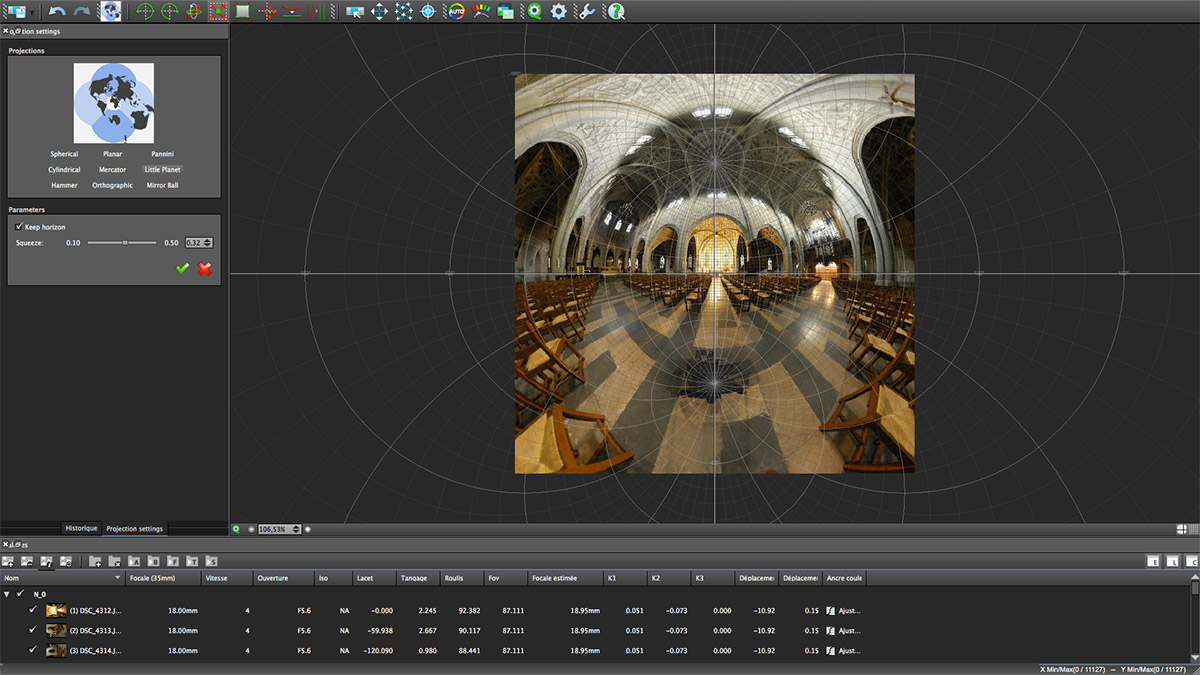Click the folder icon labeled T

click(x=191, y=561)
